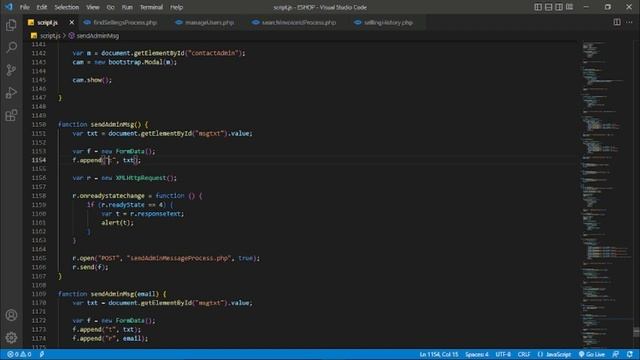The image size is (640, 360).
Task: Switch to the script.js tab
Action: click(x=47, y=22)
